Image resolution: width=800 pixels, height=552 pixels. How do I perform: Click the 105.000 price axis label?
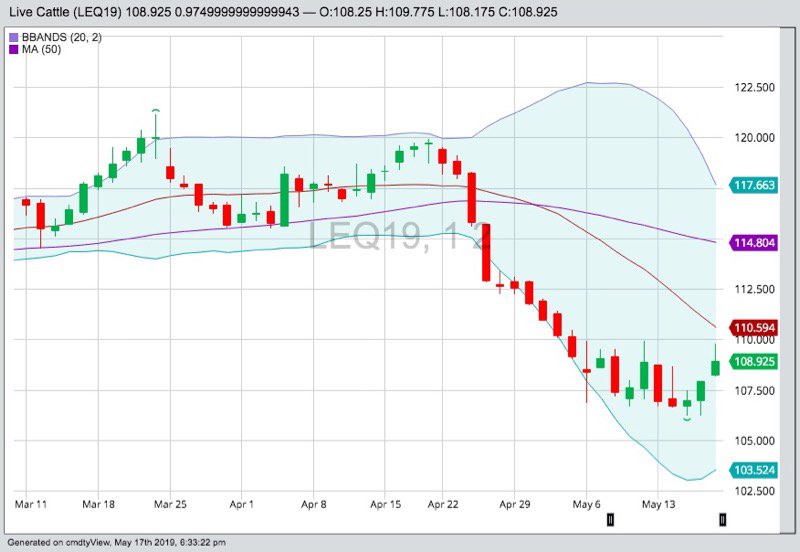[754, 441]
